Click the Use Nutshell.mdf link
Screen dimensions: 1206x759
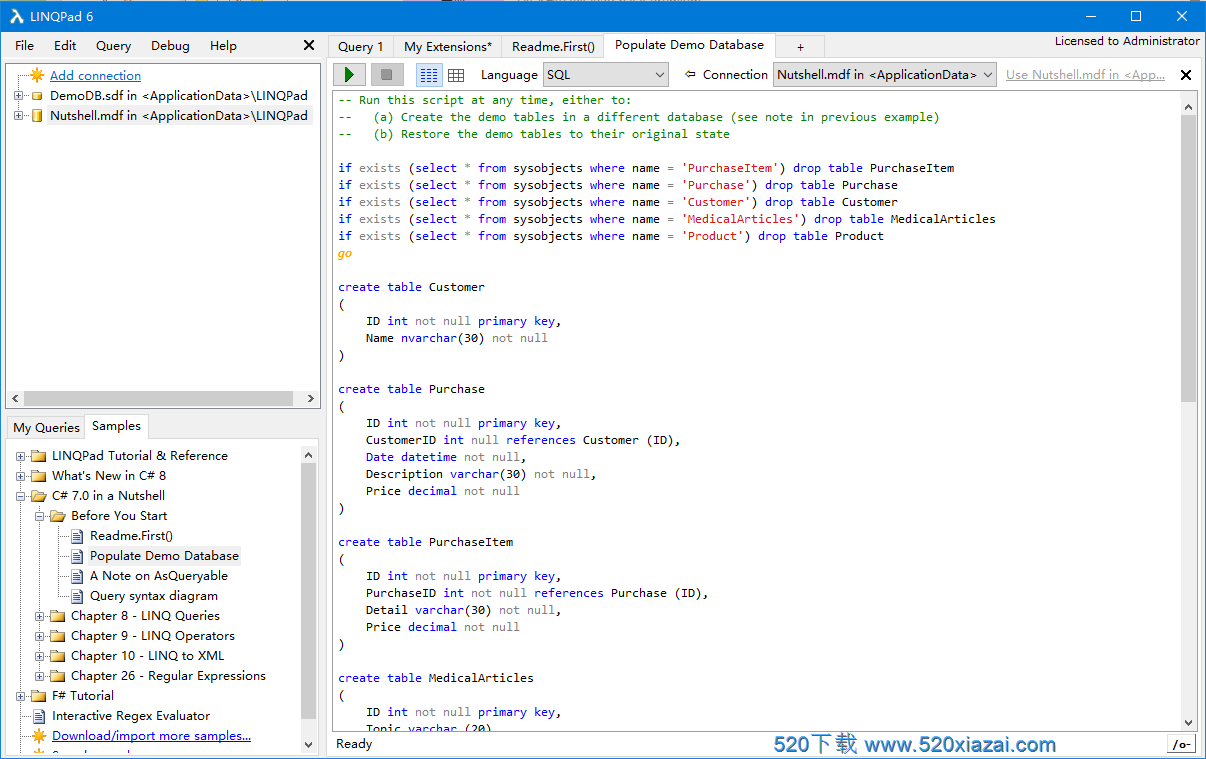[x=1085, y=75]
